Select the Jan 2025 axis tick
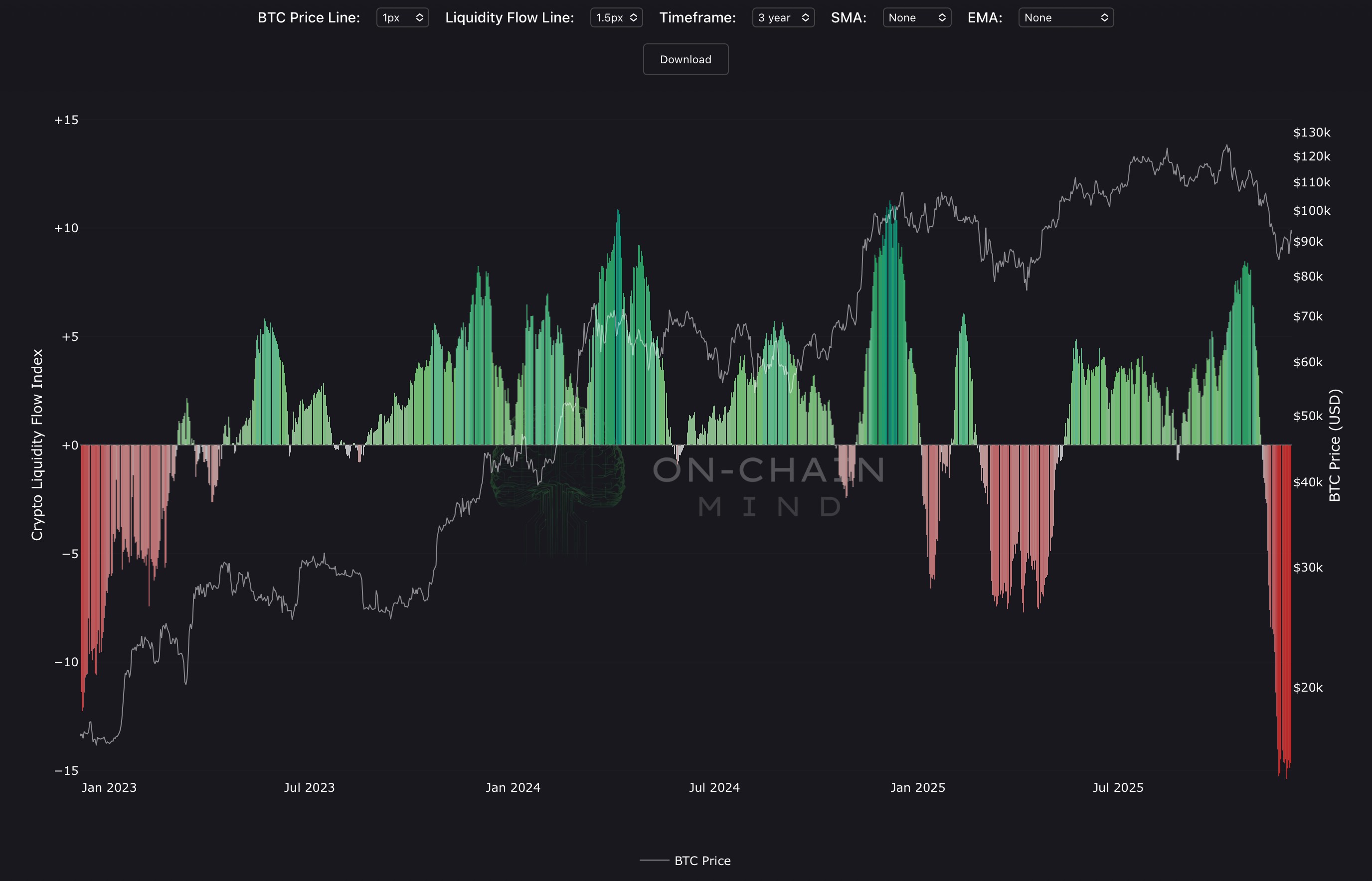Screen dimensions: 1372x881 click(917, 788)
